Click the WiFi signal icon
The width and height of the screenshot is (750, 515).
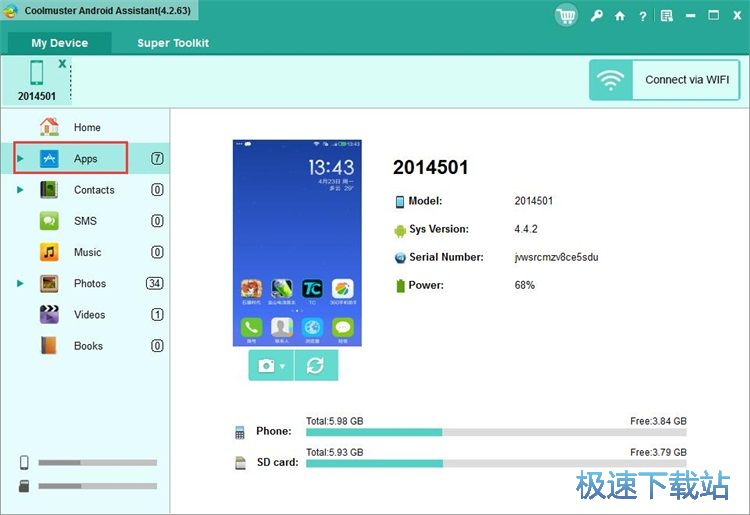click(x=611, y=80)
